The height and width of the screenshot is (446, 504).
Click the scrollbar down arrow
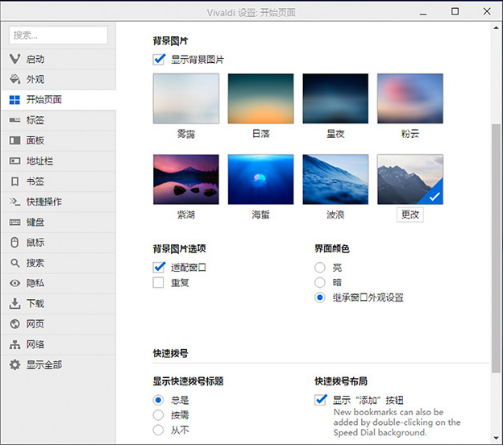click(496, 438)
